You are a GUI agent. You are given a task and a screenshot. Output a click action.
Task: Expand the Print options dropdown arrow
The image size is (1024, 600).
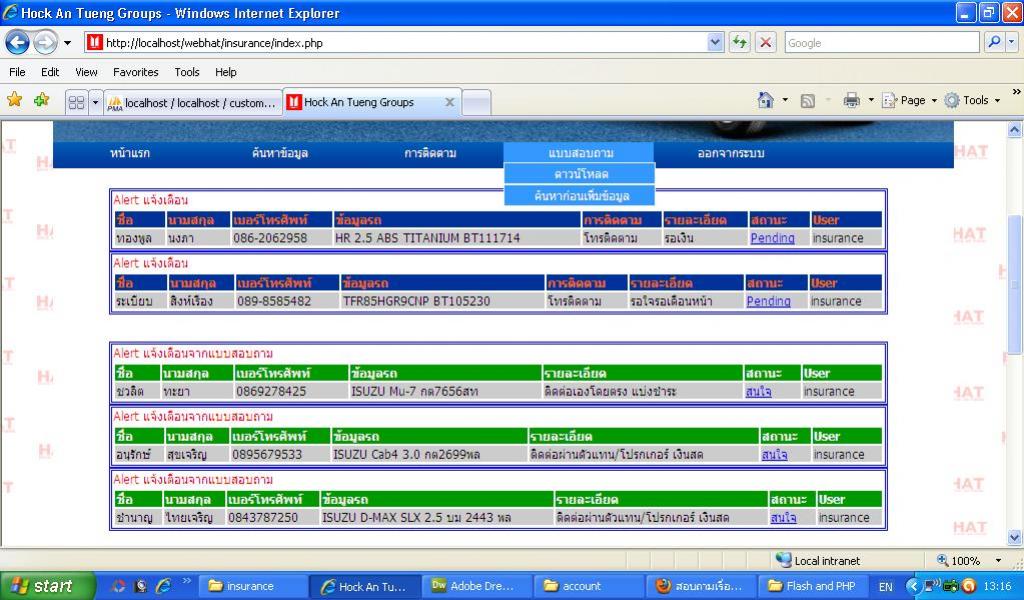point(871,100)
